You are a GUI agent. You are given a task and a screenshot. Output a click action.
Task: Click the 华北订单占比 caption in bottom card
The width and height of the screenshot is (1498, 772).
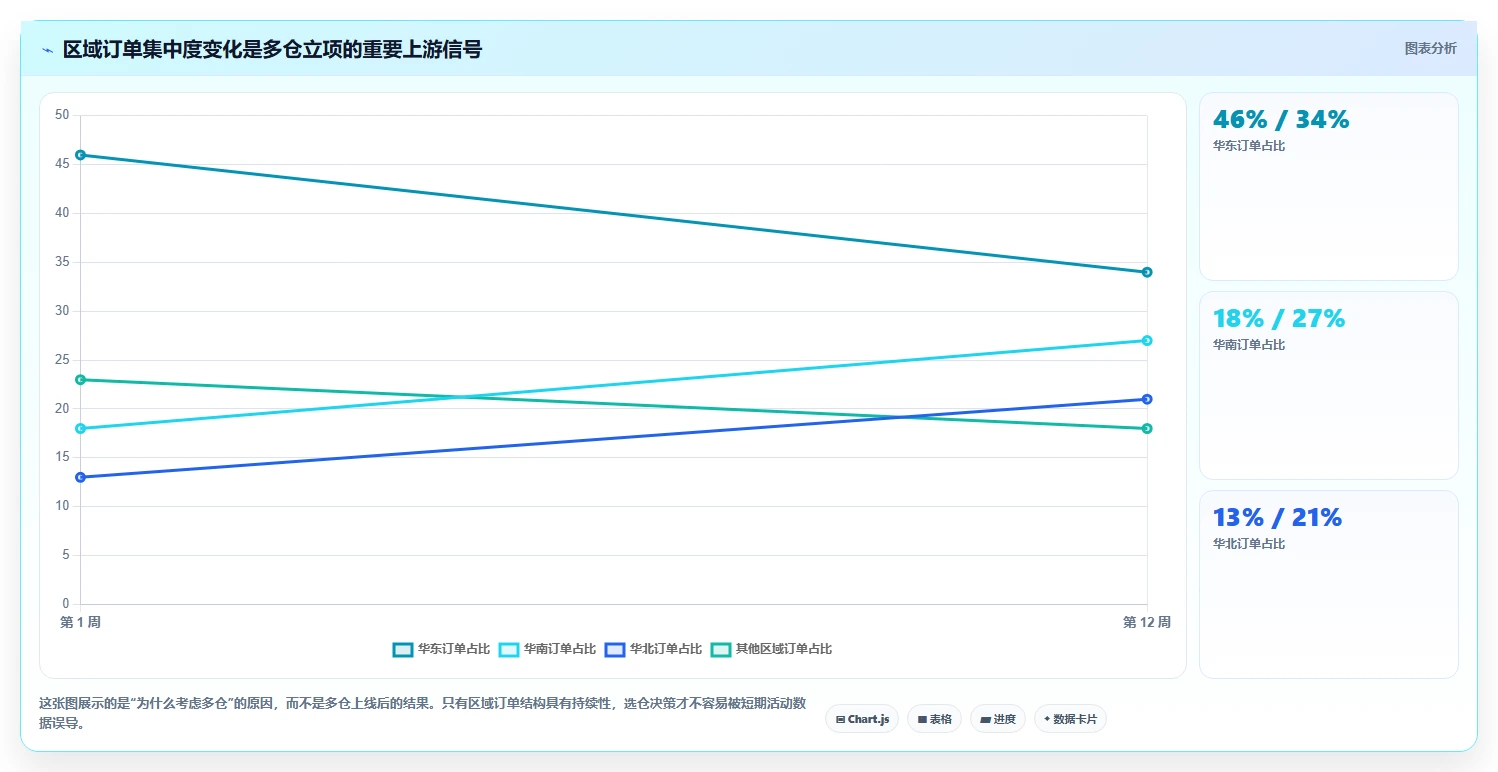(1249, 544)
